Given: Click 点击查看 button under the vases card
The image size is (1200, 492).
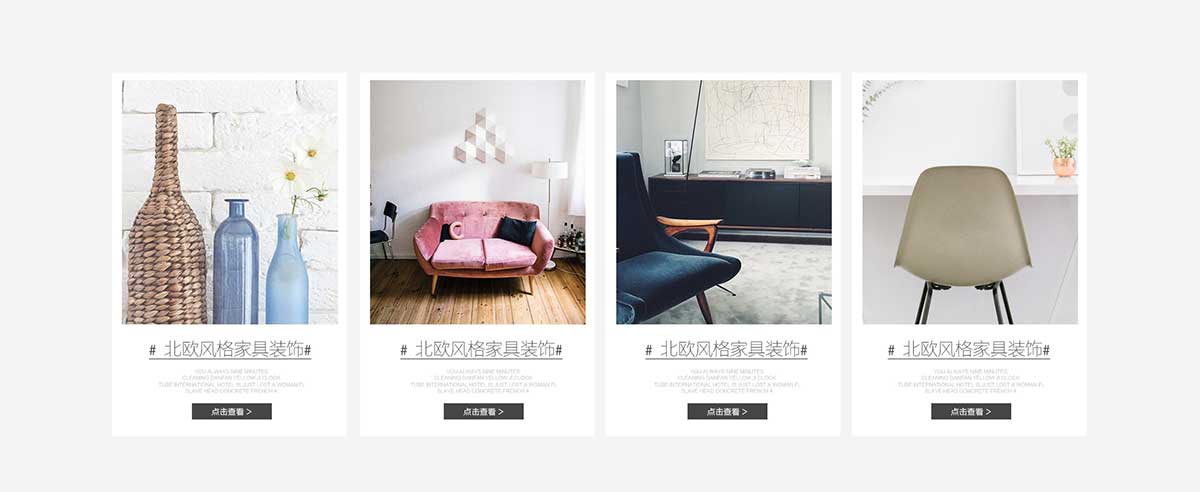Looking at the screenshot, I should click(232, 411).
